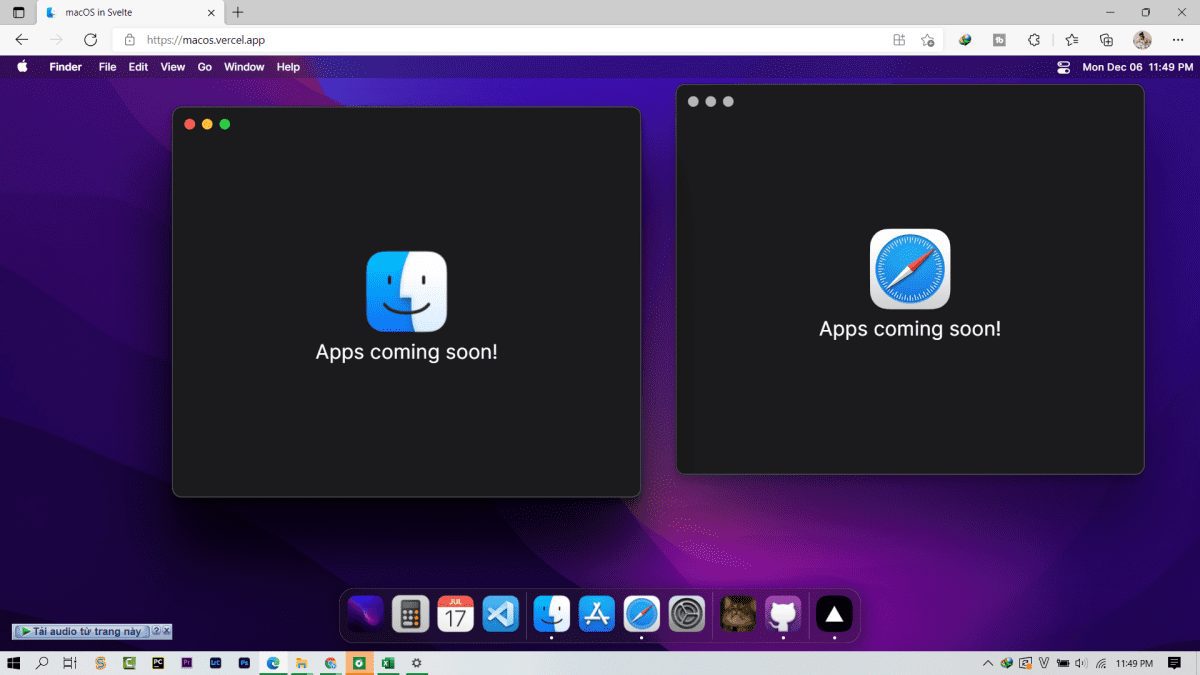Click the large Safari icon in the Safari window
This screenshot has height=675, width=1200.
click(x=910, y=269)
